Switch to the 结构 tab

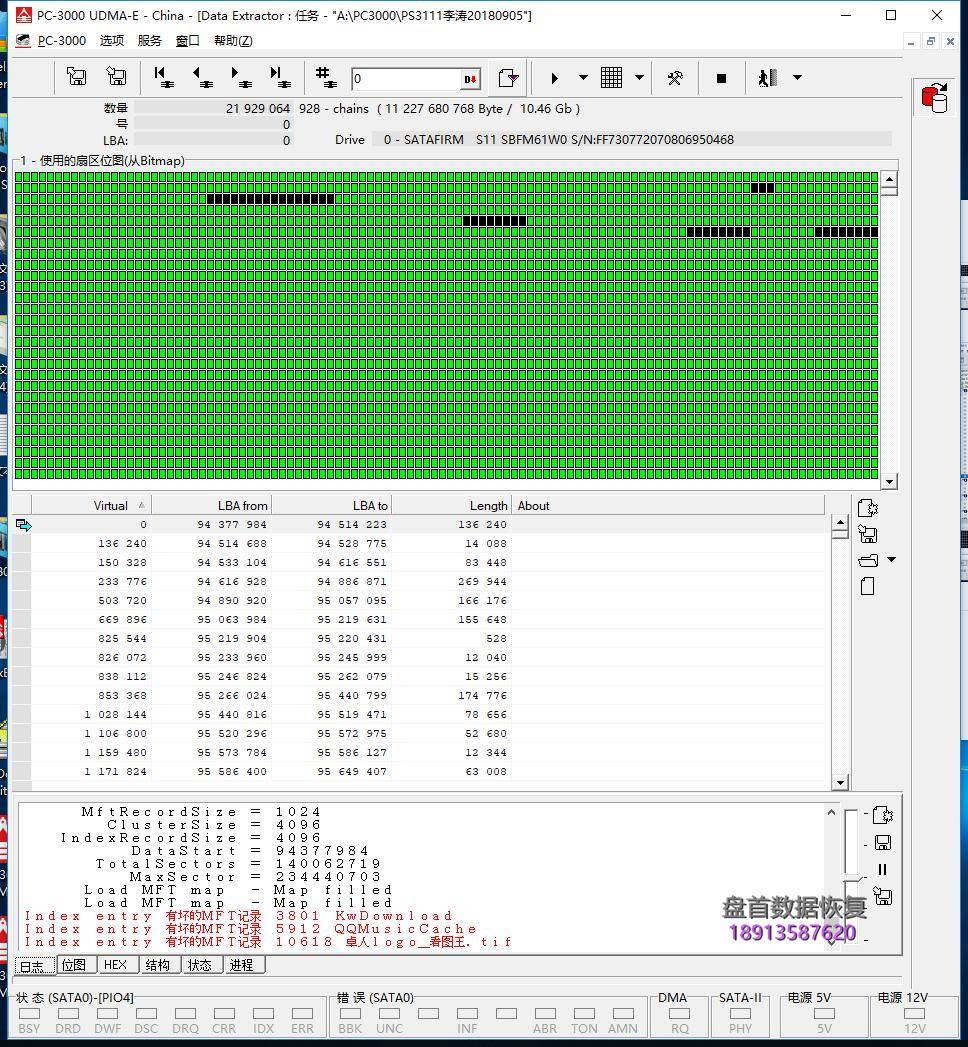157,965
